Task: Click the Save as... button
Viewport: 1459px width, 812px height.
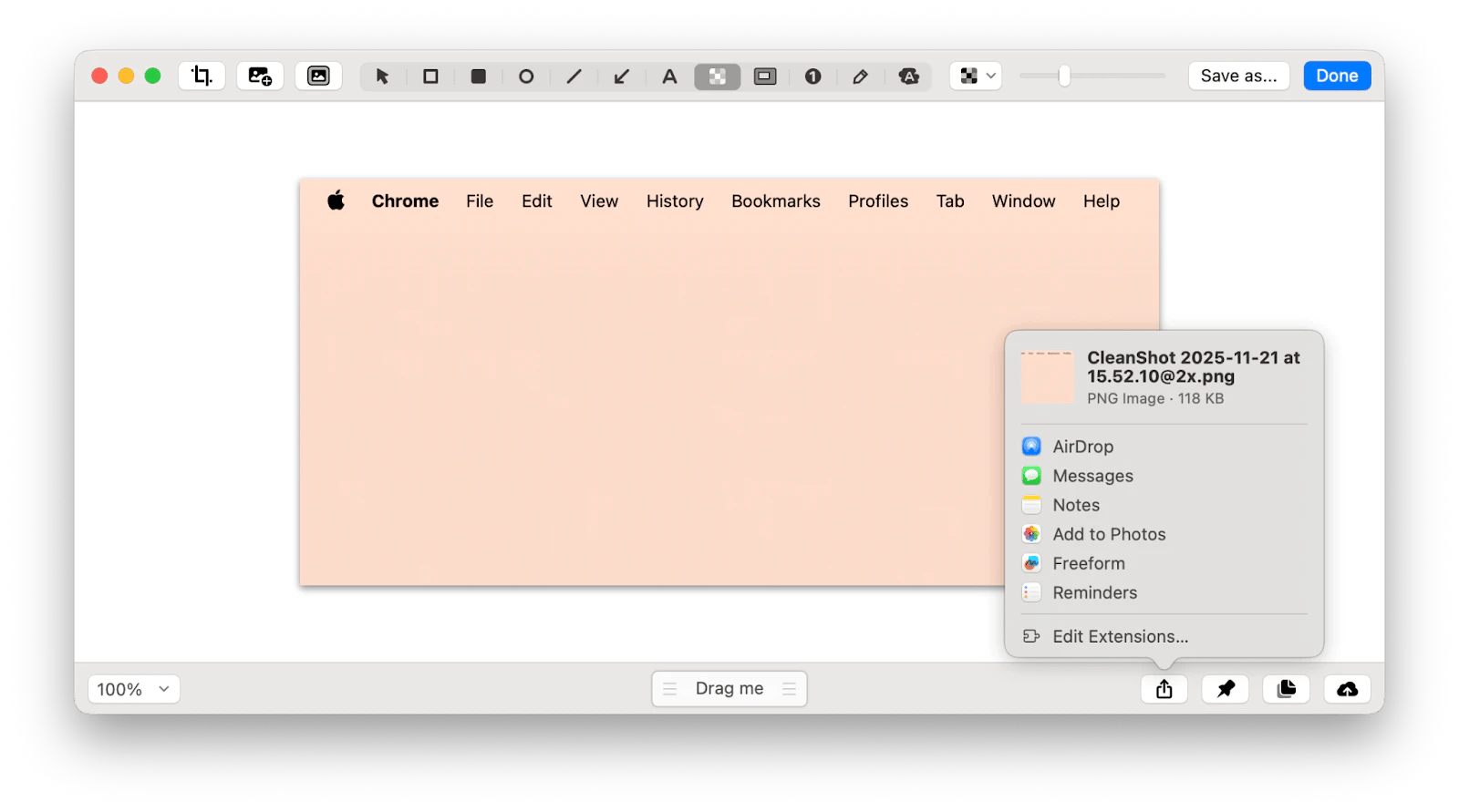Action: (1238, 76)
